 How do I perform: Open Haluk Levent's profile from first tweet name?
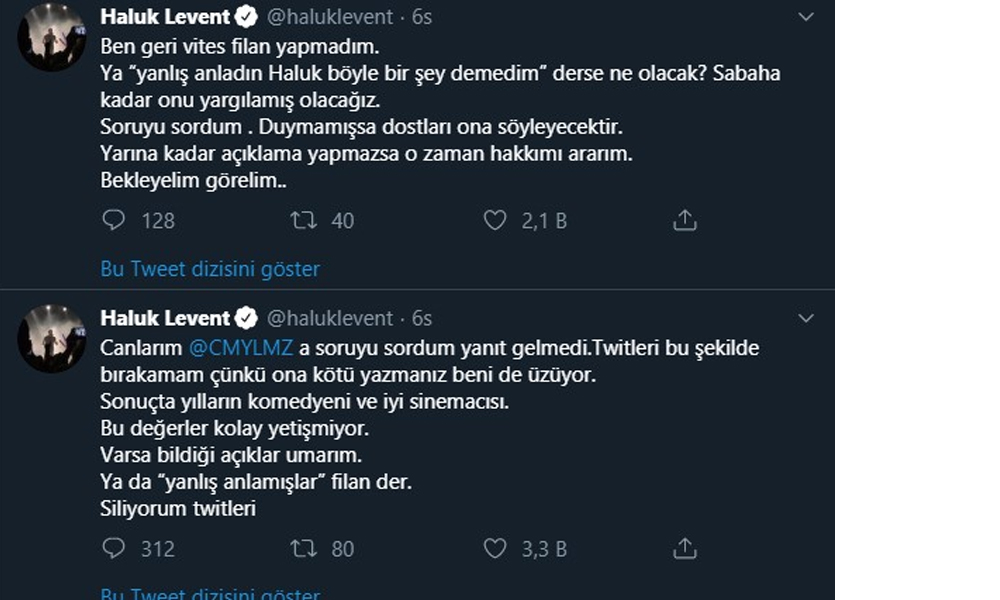click(165, 17)
